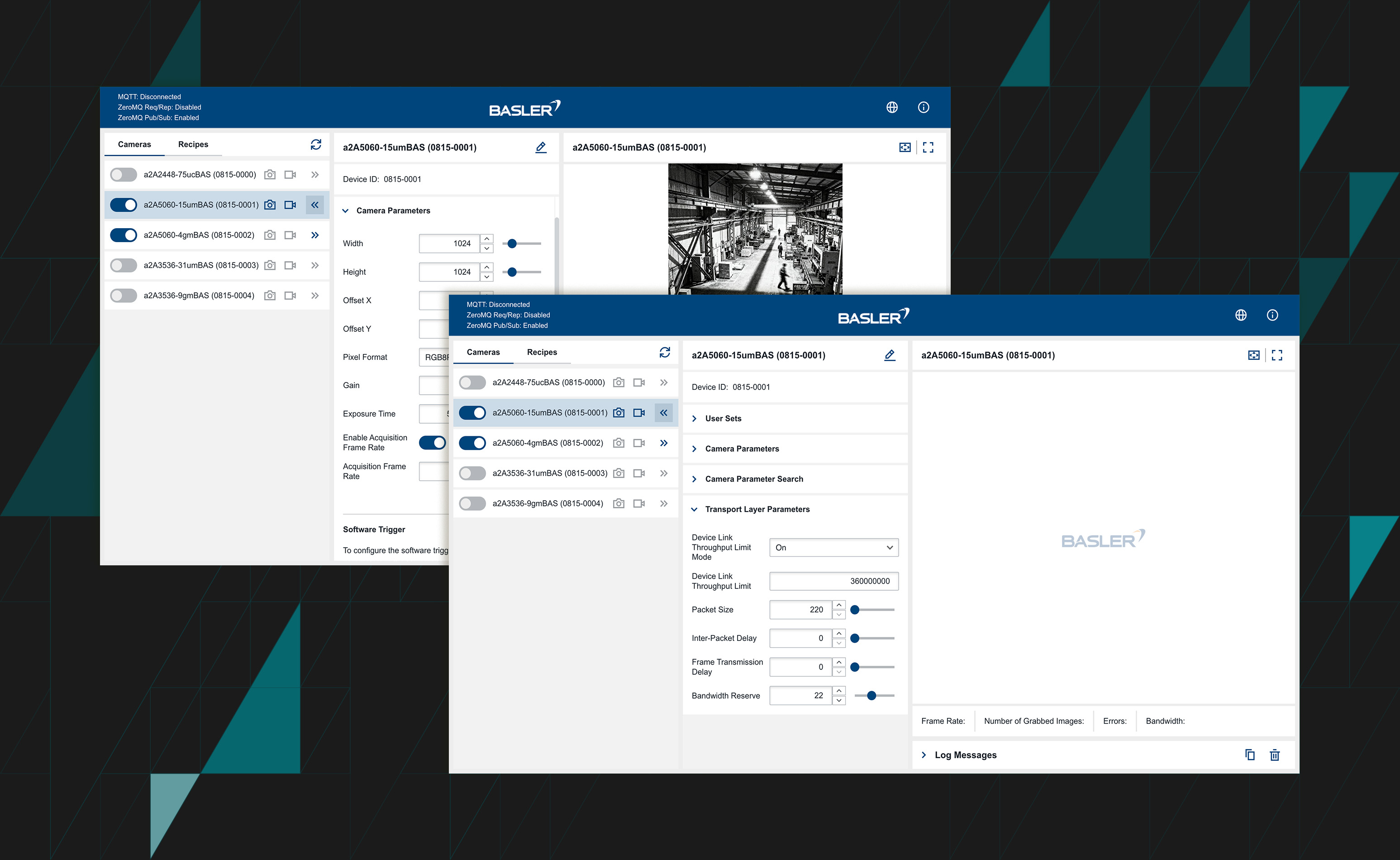Collapse Transport Layer Parameters section

757,509
